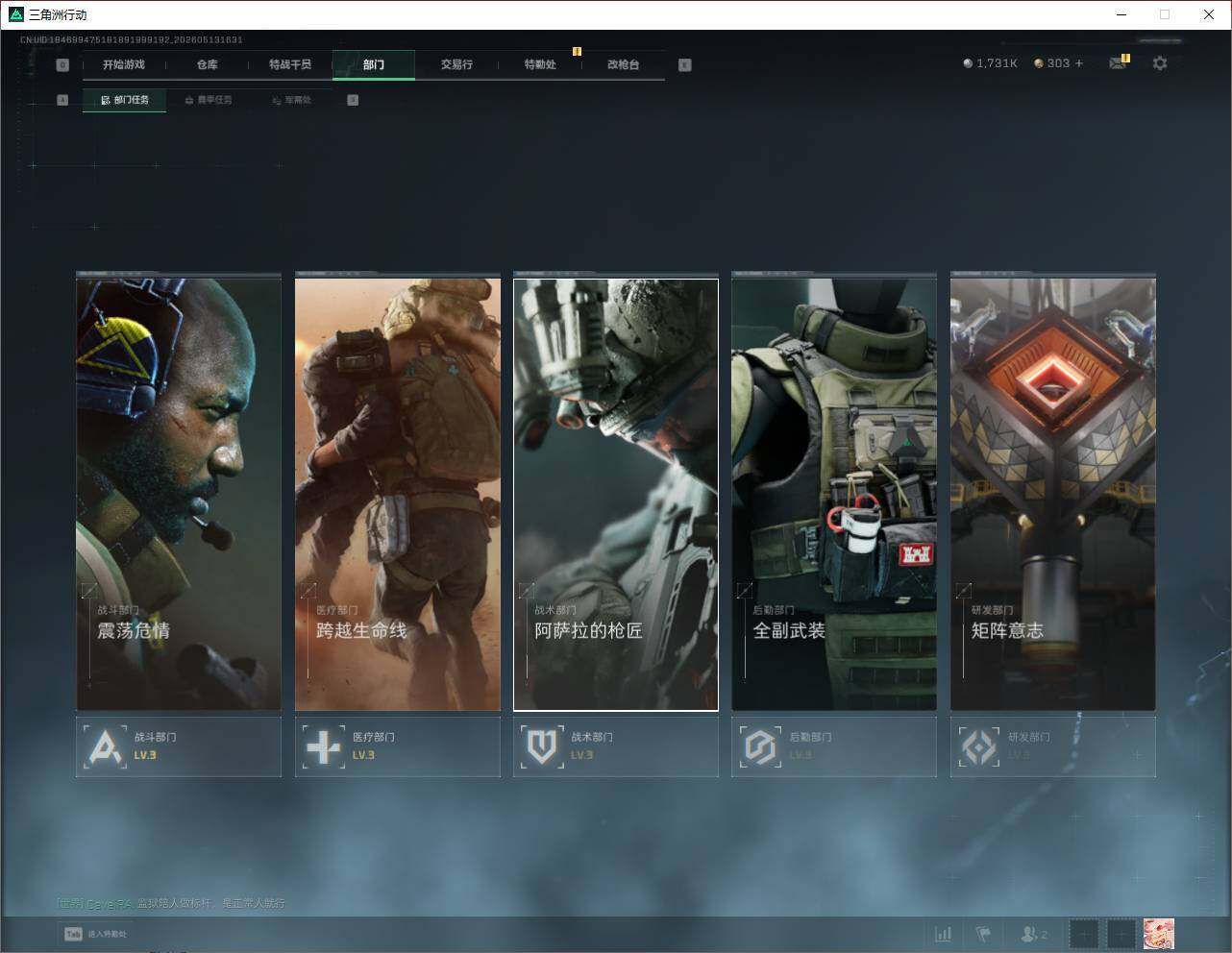Open the 跨越生命线 medical department card

click(x=398, y=494)
